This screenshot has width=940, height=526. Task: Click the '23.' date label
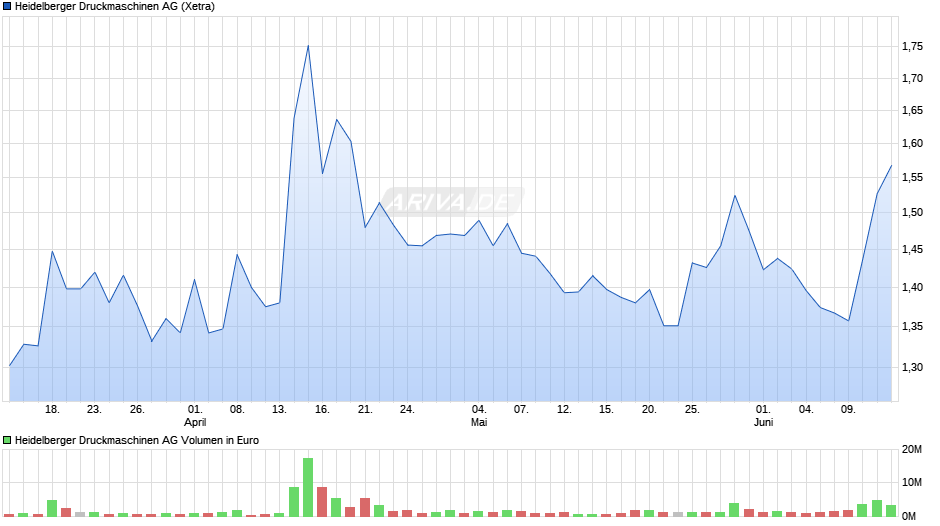(94, 410)
